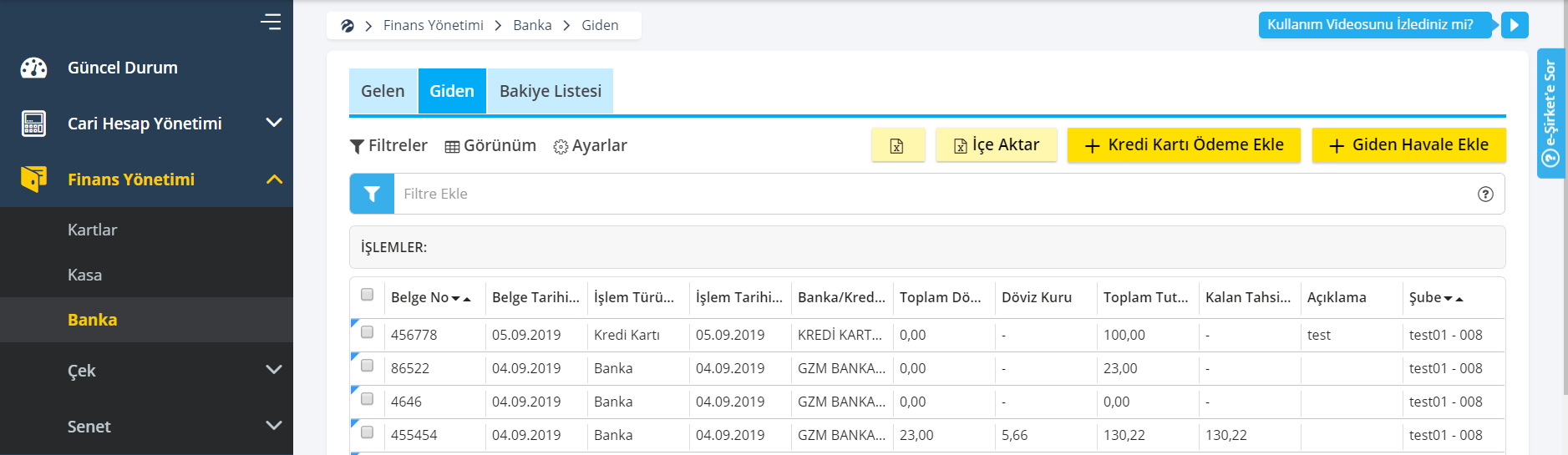The height and width of the screenshot is (455, 1568).
Task: Sort by Şube column arrows
Action: [1454, 298]
